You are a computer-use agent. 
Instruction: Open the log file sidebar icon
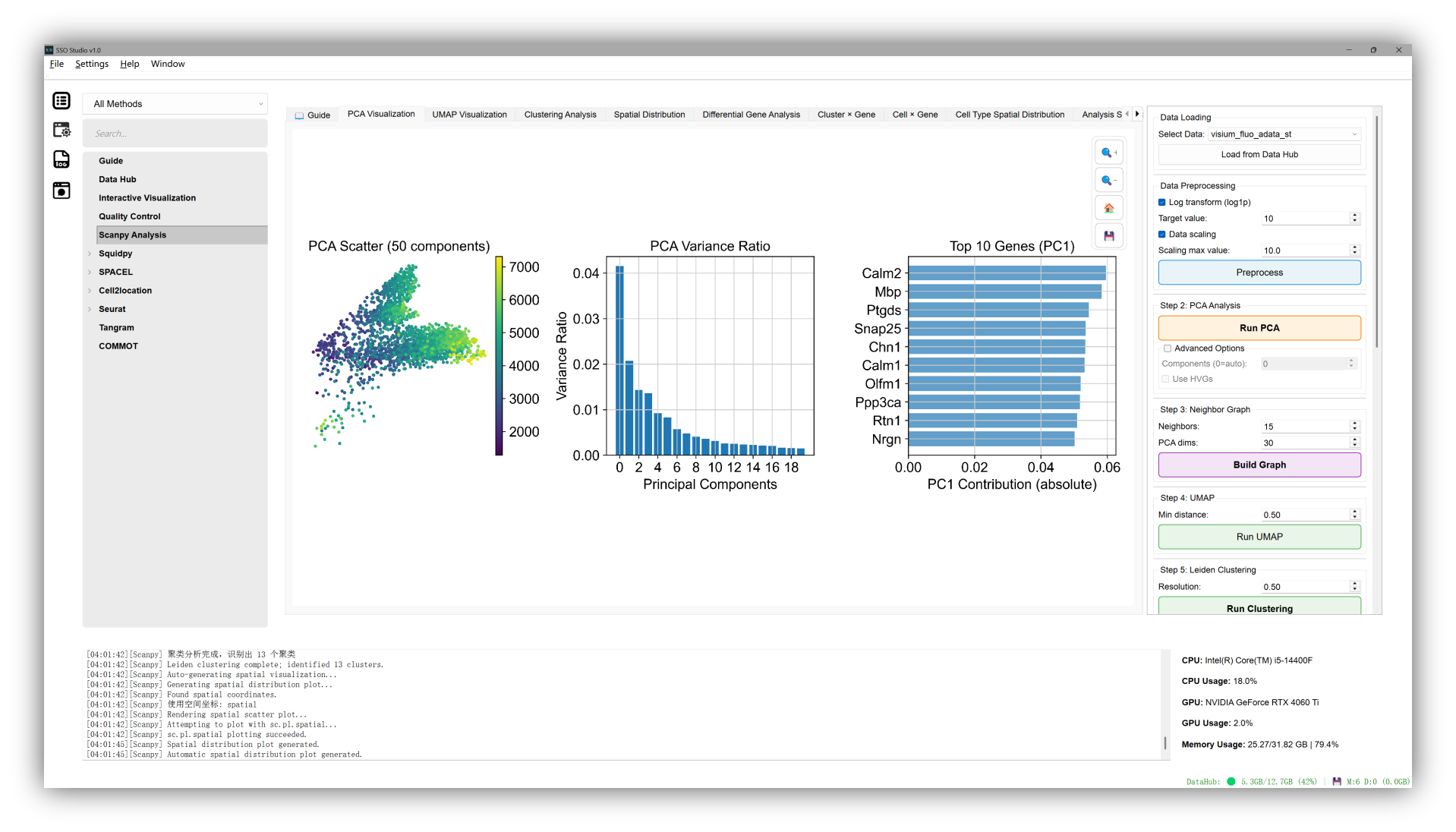pyautogui.click(x=61, y=159)
